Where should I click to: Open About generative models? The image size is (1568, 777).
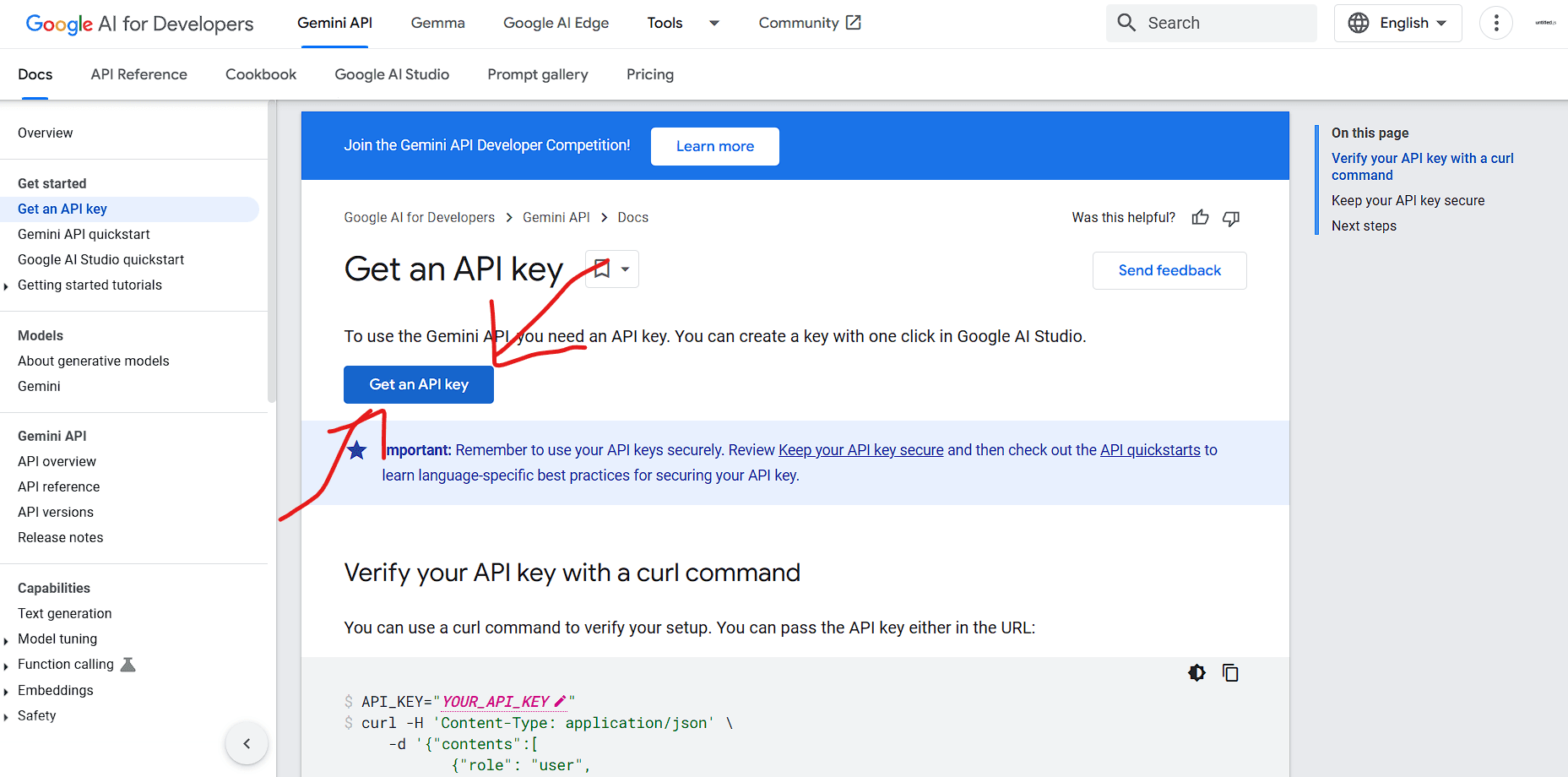93,361
